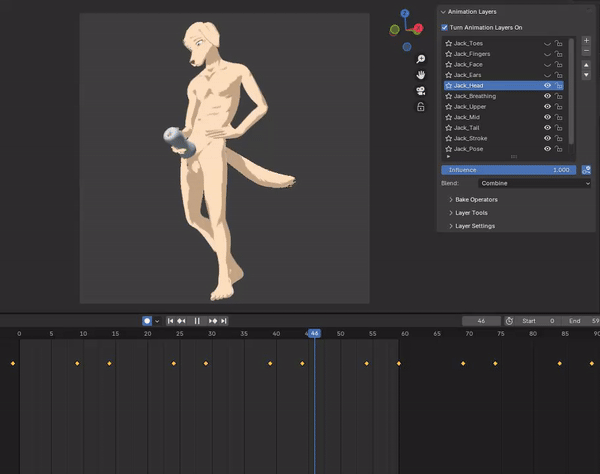Click the star icon next to Jack_Tail
The height and width of the screenshot is (474, 600).
(x=448, y=127)
